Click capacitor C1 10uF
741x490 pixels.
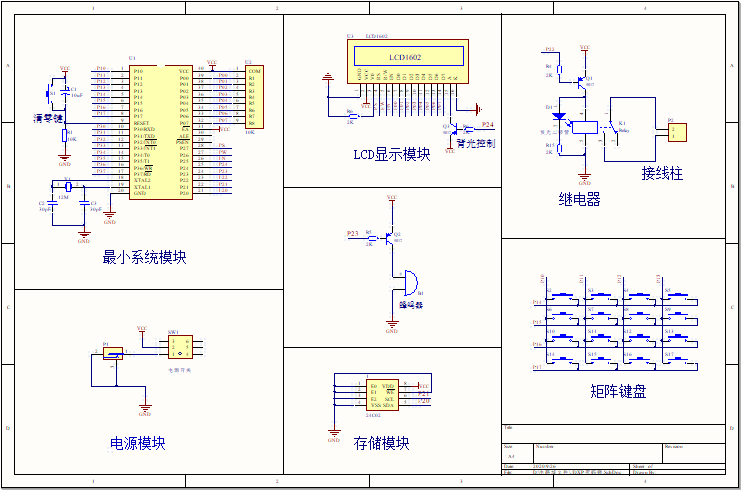coord(66,91)
